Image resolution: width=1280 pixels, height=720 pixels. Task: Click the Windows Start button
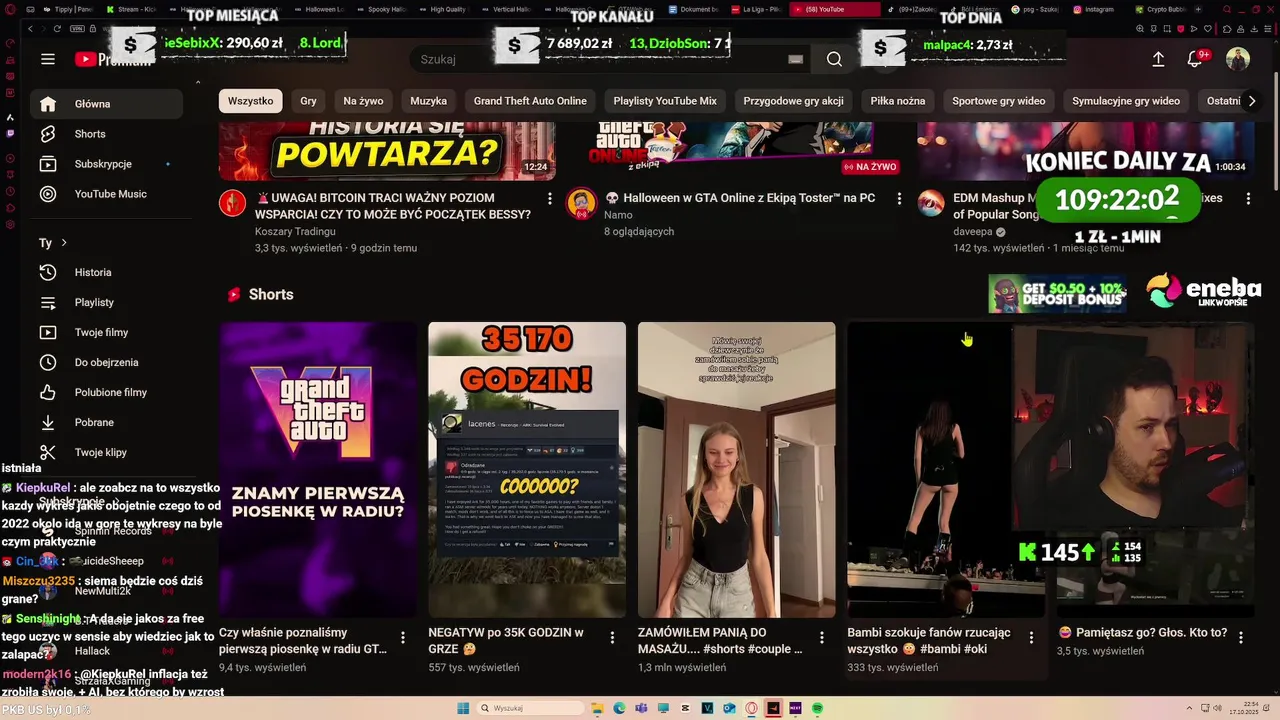pyautogui.click(x=463, y=708)
